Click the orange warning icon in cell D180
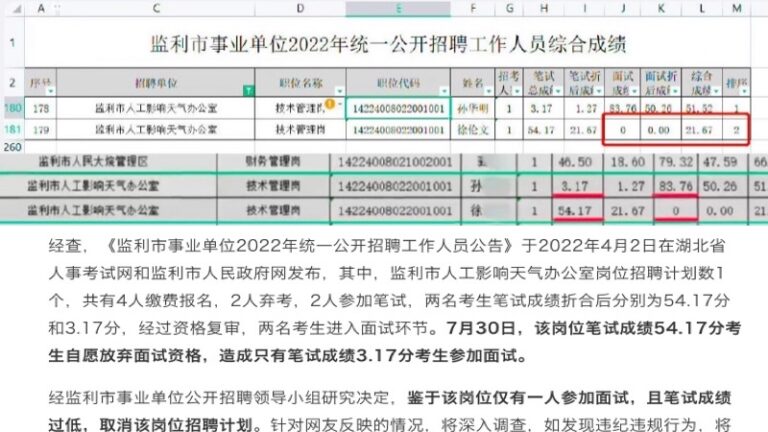Image resolution: width=768 pixels, height=432 pixels. 331,104
